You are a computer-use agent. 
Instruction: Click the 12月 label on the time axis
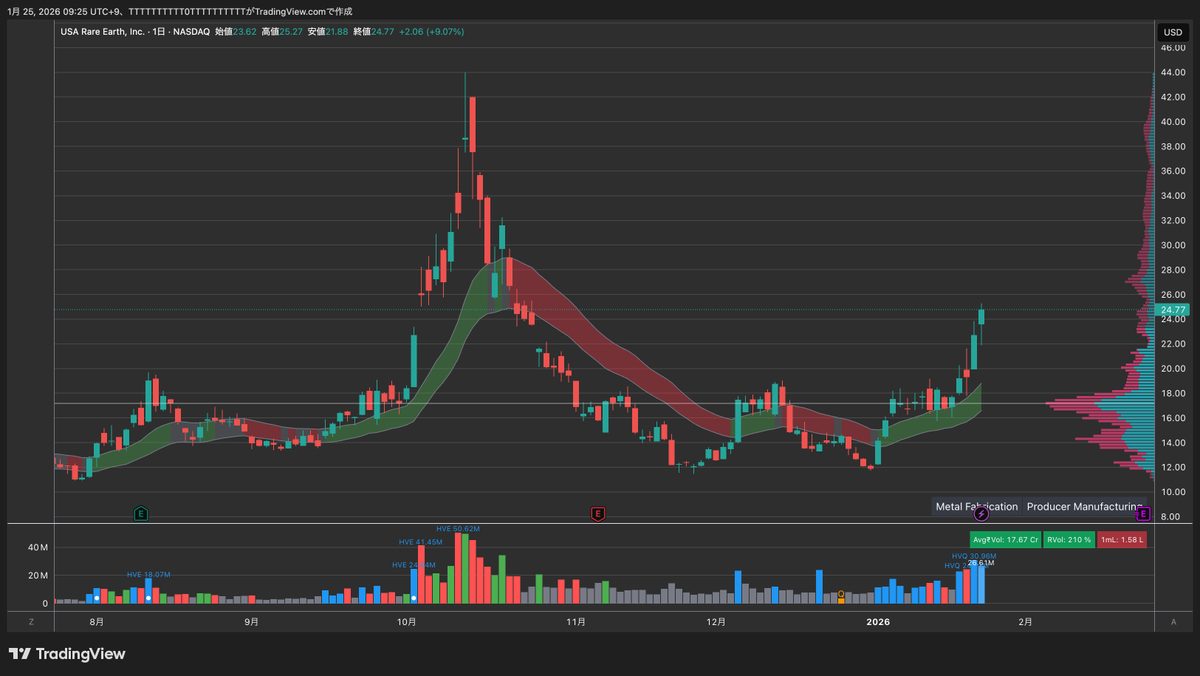(715, 622)
